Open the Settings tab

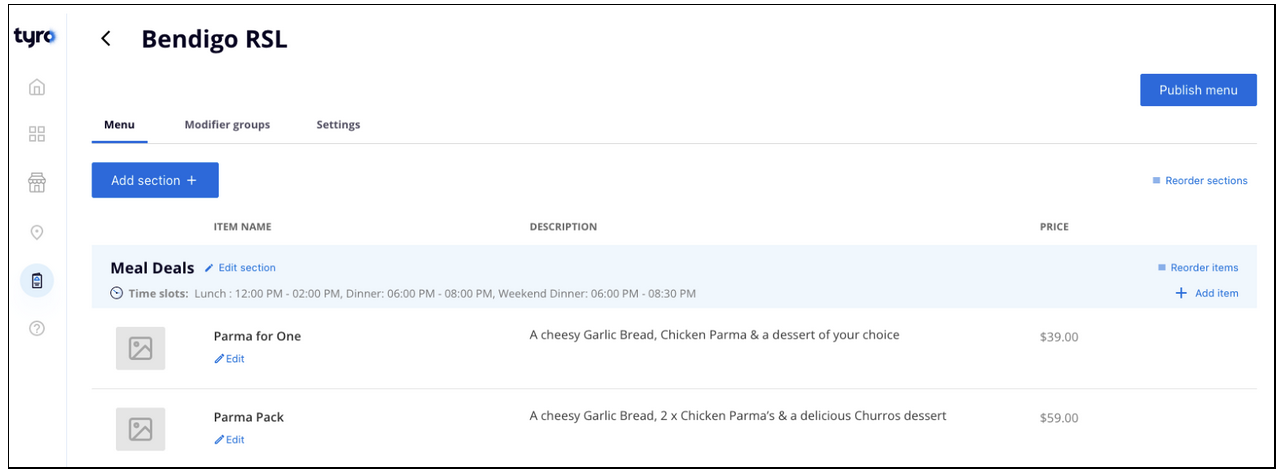[x=338, y=125]
